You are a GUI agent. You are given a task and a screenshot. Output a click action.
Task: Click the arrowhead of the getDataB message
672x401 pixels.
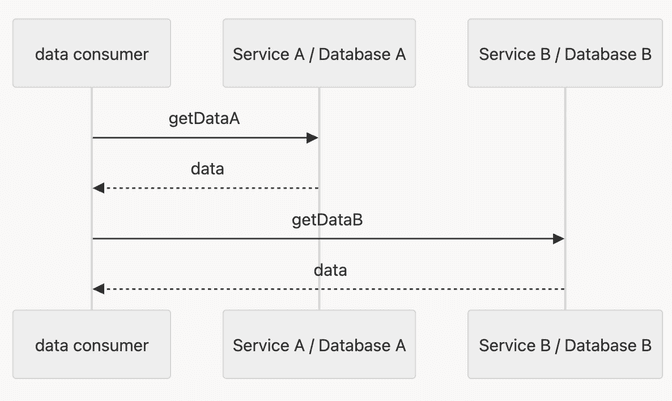(x=559, y=239)
